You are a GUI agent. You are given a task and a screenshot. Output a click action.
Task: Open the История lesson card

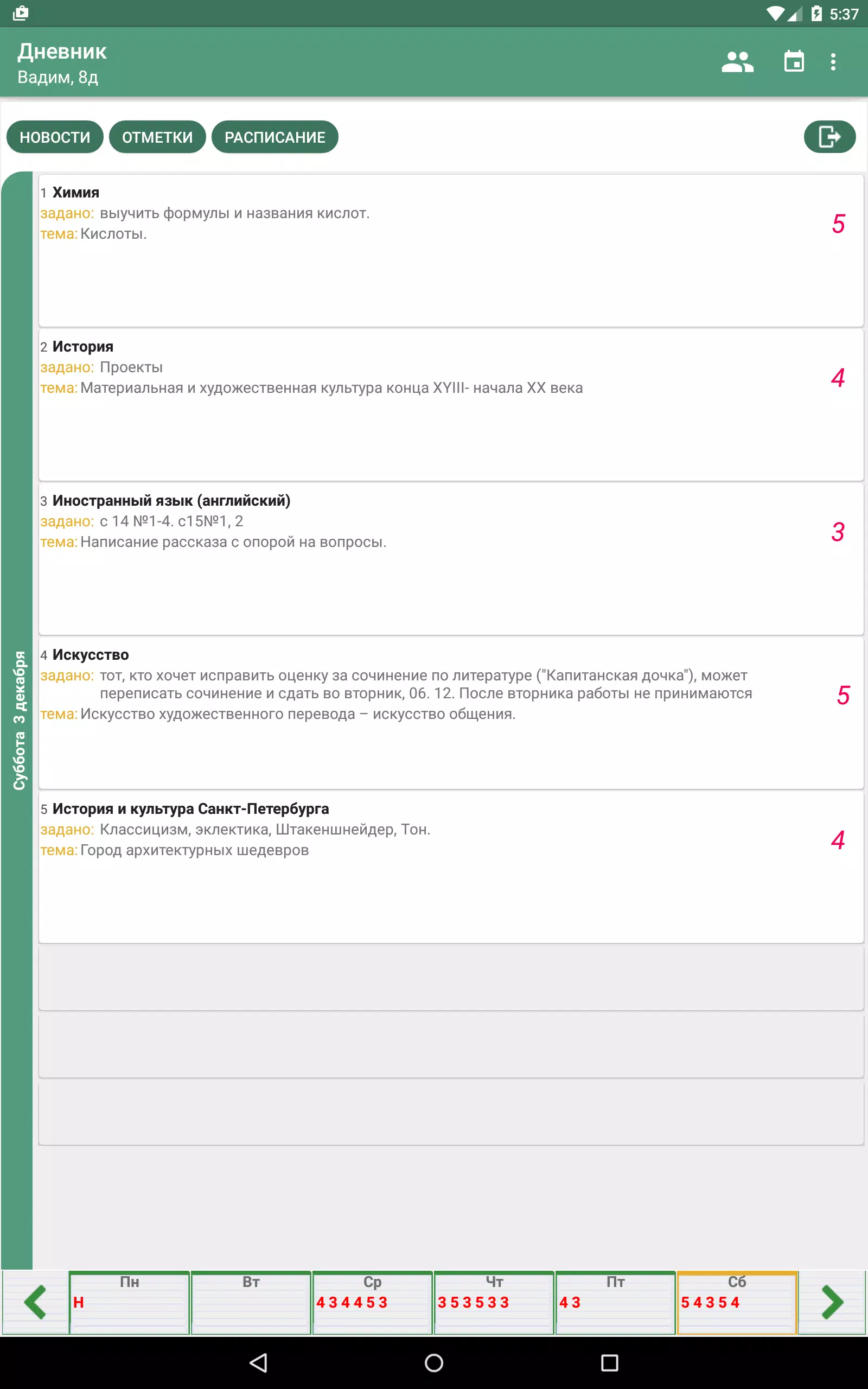(x=451, y=405)
